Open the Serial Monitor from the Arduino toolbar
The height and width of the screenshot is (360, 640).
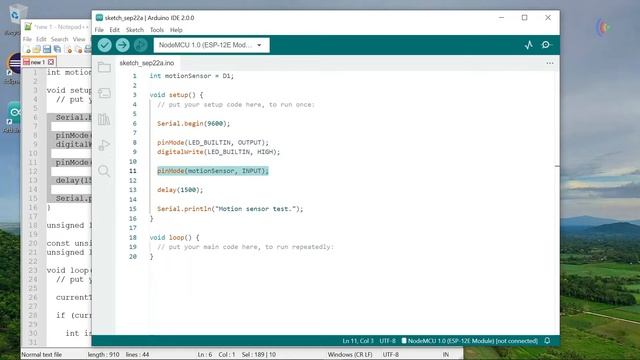point(546,45)
